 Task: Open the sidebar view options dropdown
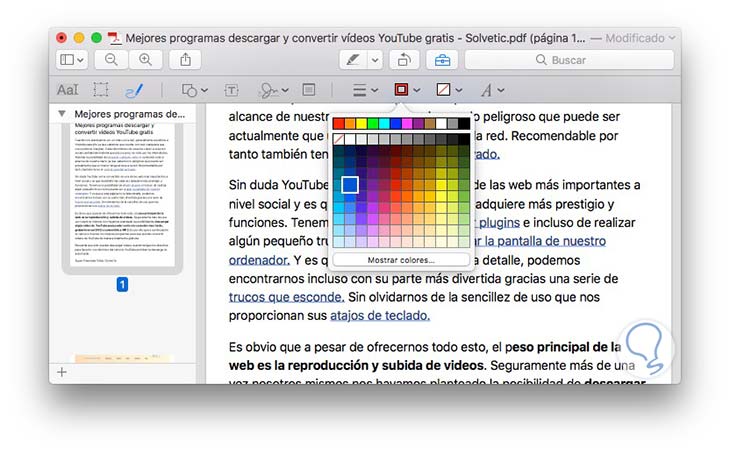[72, 60]
